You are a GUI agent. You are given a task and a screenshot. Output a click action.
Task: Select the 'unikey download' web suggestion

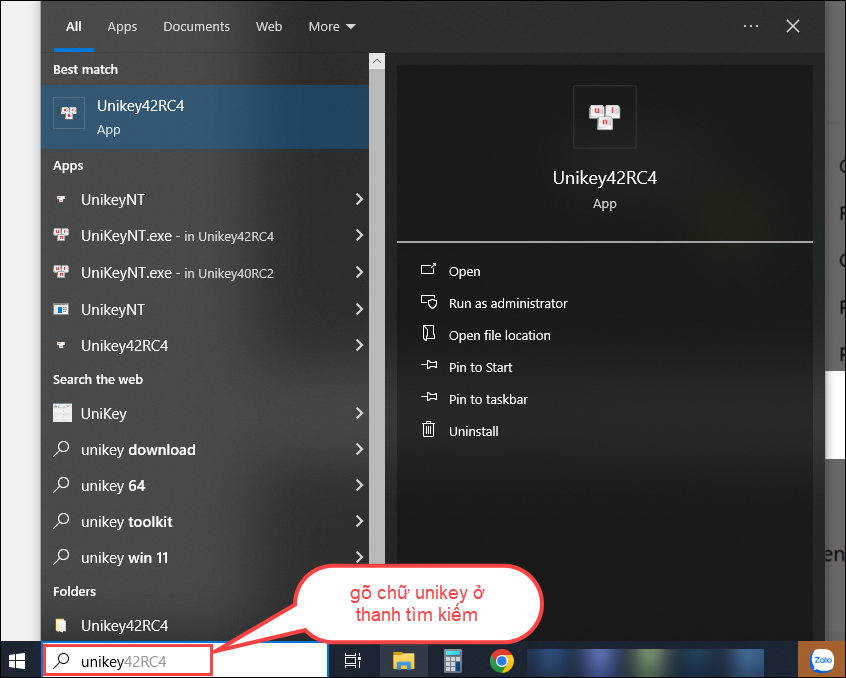(205, 450)
